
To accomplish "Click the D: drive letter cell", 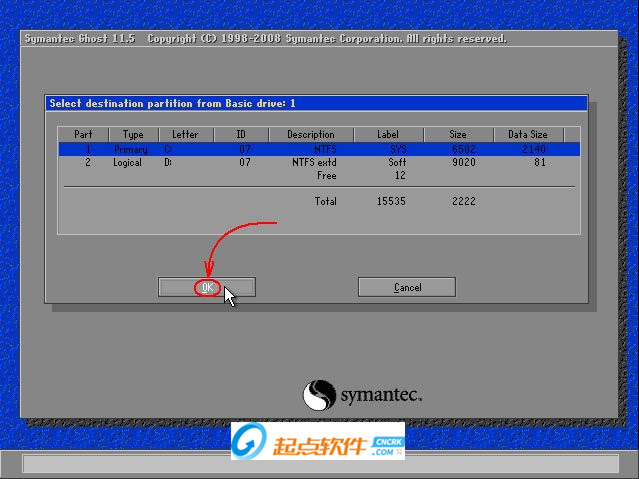I will click(x=168, y=162).
